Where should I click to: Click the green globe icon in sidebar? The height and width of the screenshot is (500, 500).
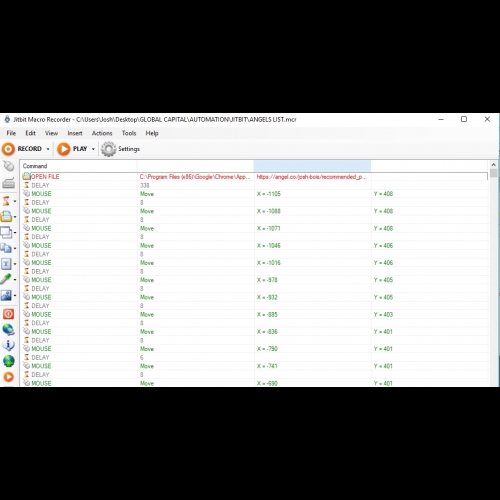click(x=8, y=361)
